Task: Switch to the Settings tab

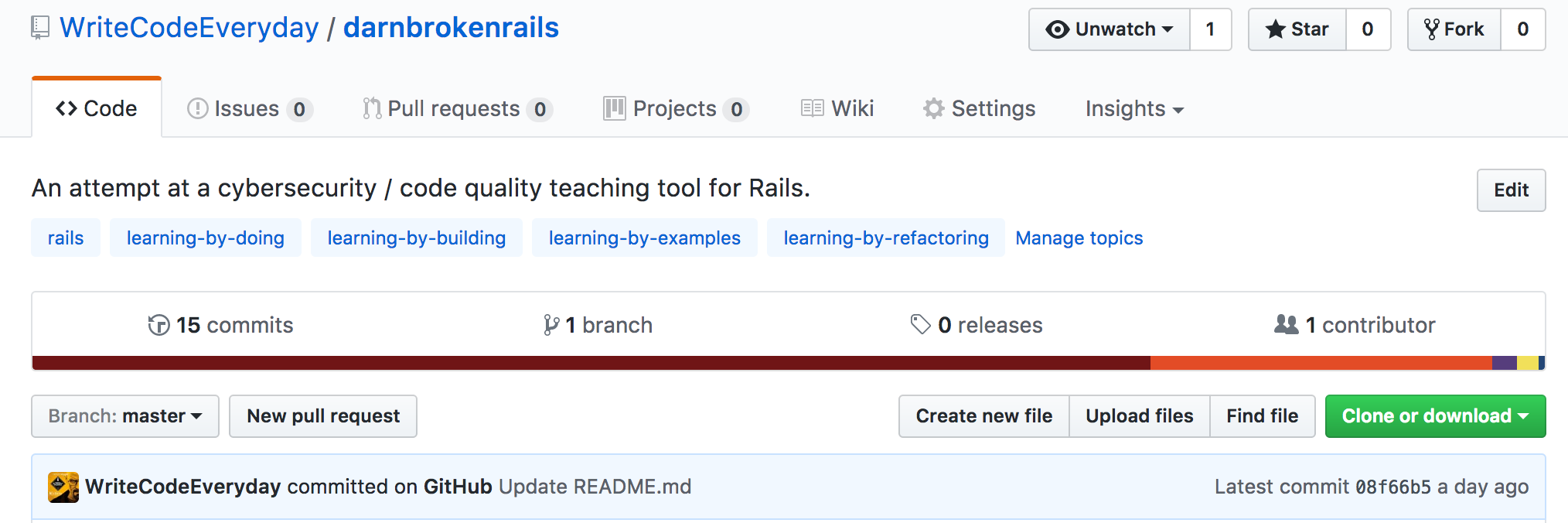Action: [x=979, y=108]
